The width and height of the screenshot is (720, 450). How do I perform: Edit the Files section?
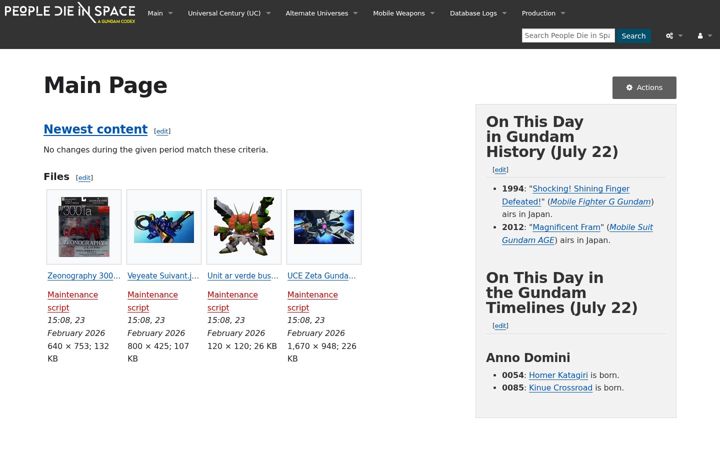[x=84, y=178]
